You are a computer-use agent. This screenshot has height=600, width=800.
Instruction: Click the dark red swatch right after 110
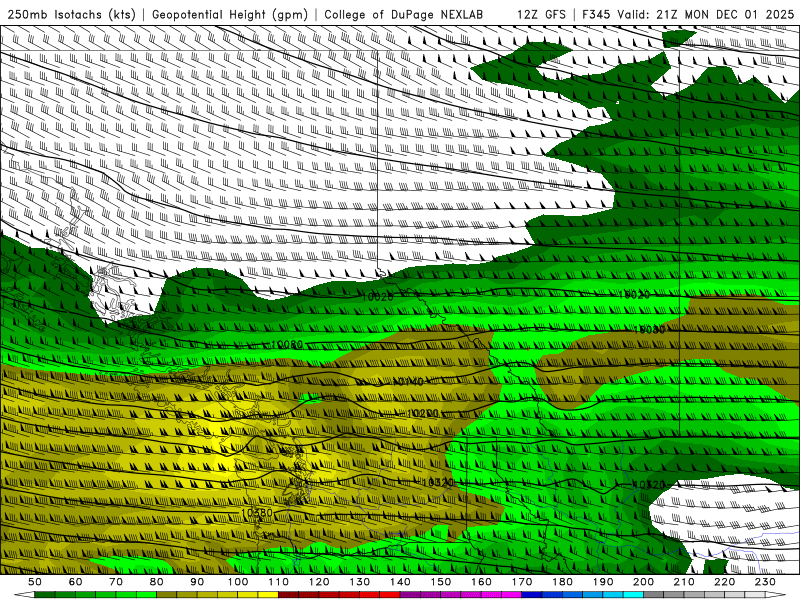(288, 595)
